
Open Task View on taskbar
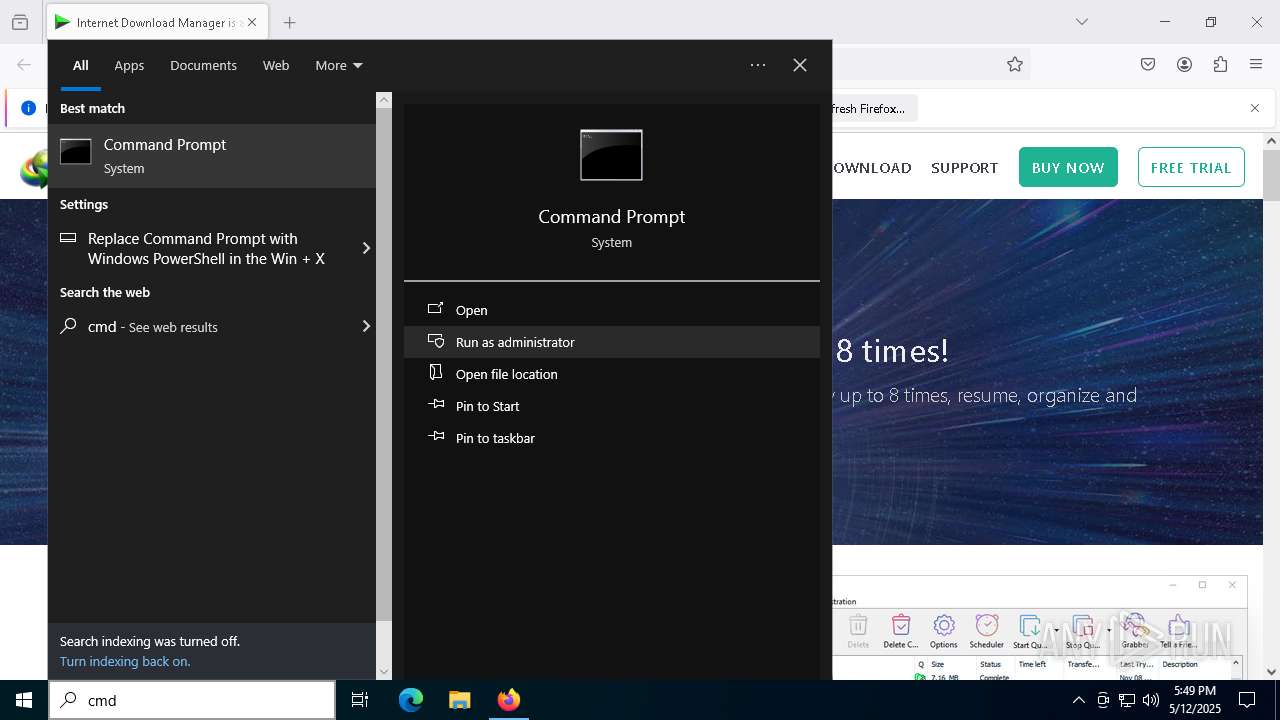pos(360,700)
